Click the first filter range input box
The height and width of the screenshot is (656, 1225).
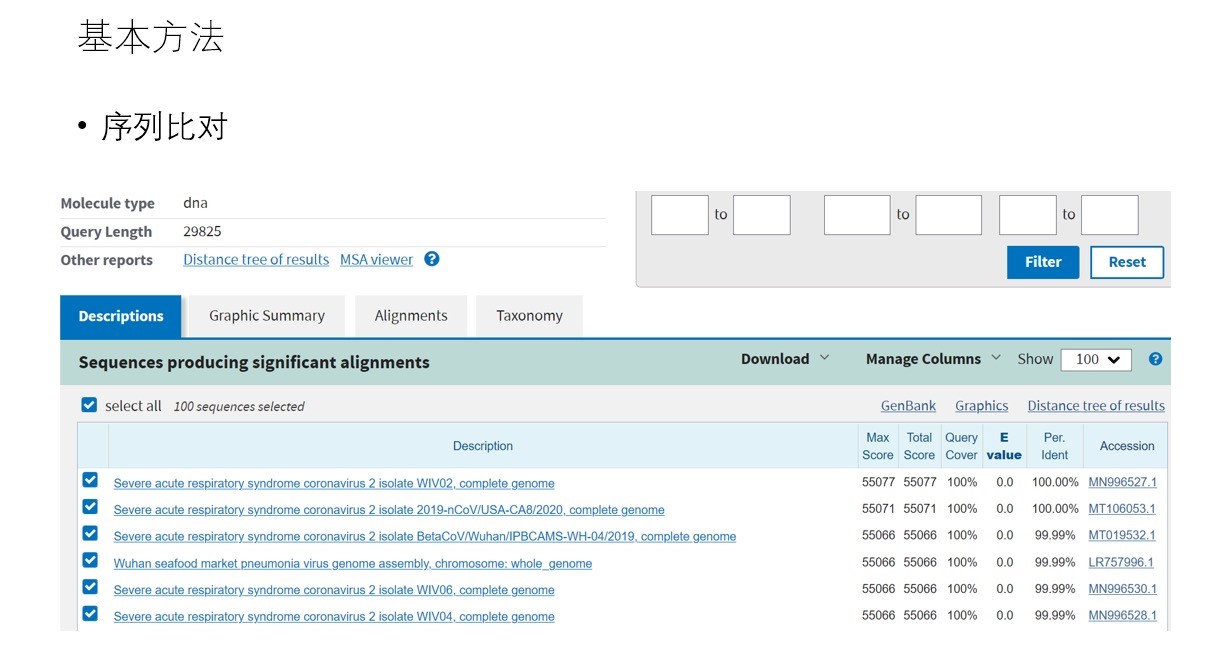pyautogui.click(x=680, y=215)
